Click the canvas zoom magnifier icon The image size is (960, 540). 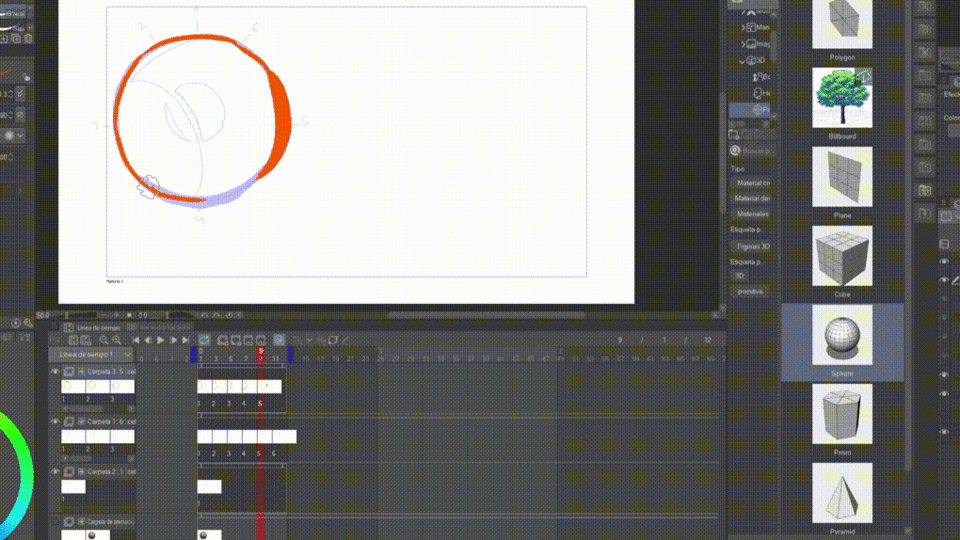pos(28,323)
